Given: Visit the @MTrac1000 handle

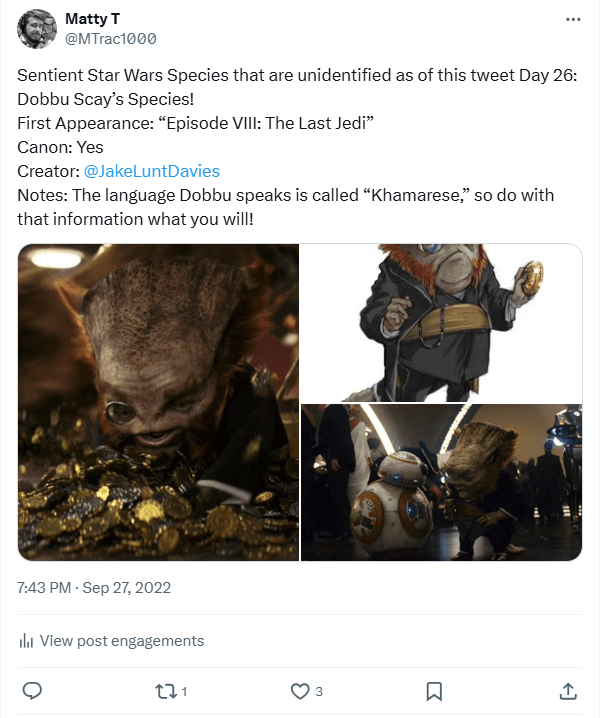Looking at the screenshot, I should click(110, 38).
